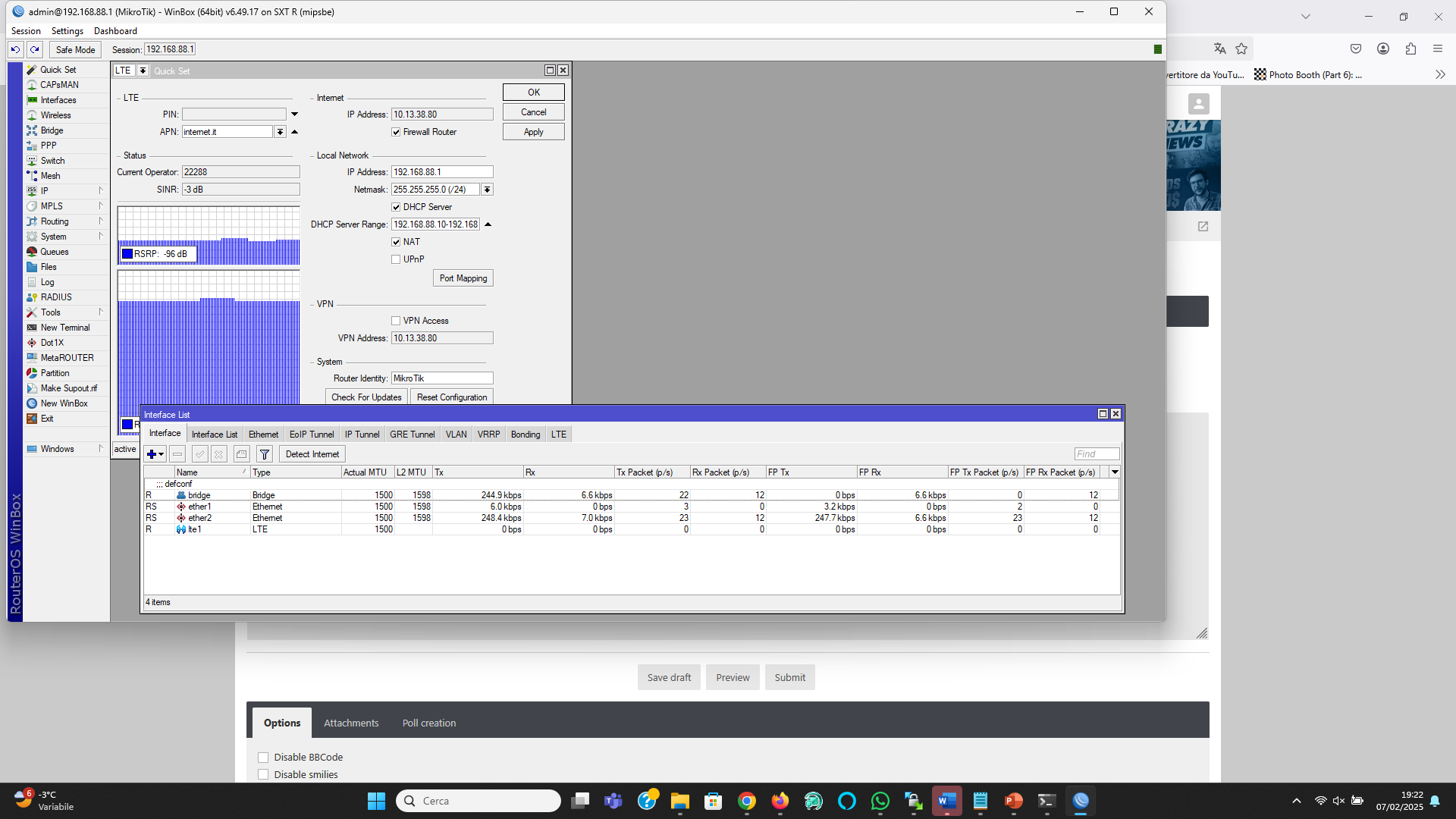
Task: Click the remove (minus) button in Interface List
Action: pyautogui.click(x=177, y=454)
